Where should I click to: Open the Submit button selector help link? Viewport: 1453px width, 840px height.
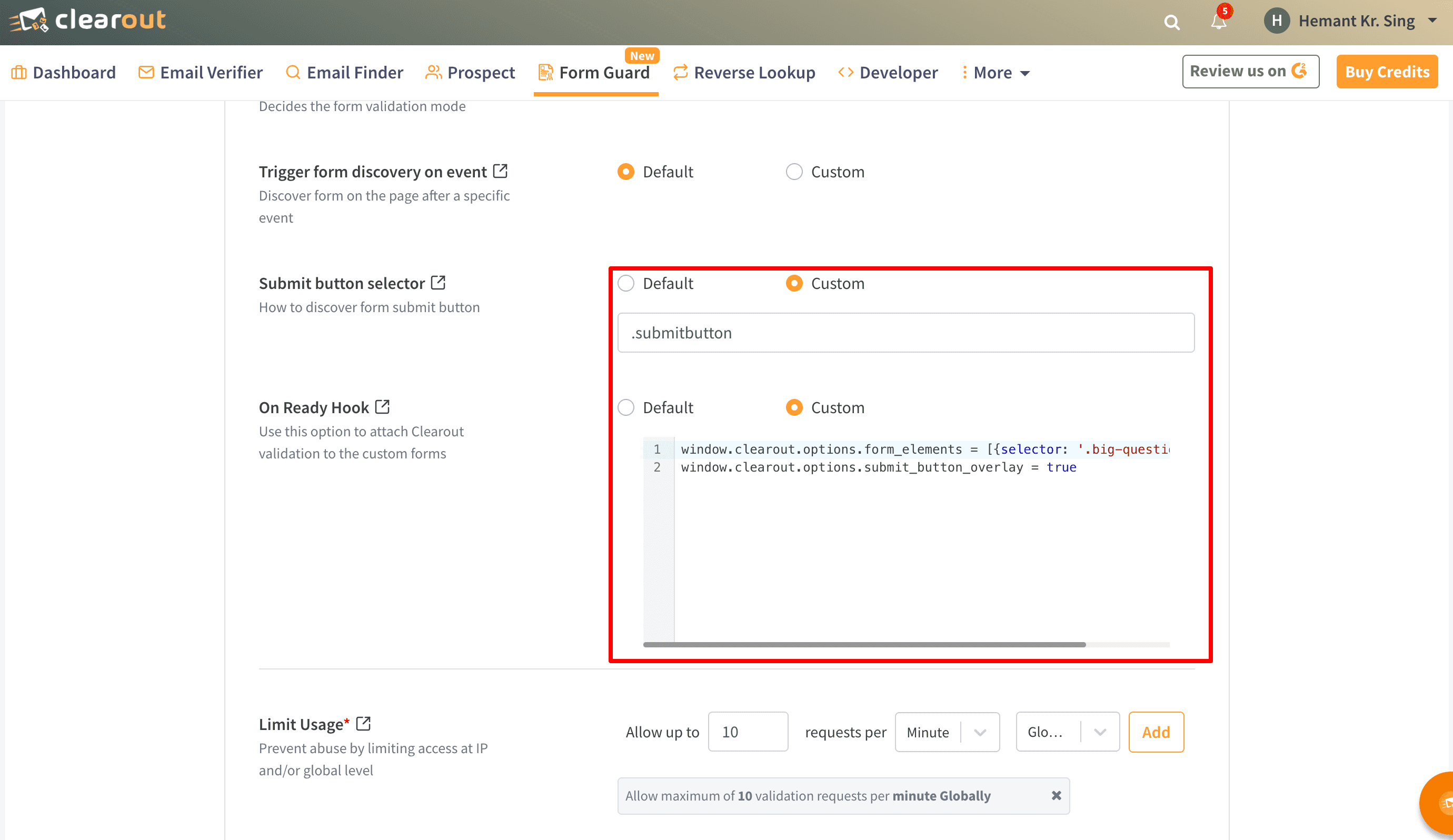tap(439, 282)
